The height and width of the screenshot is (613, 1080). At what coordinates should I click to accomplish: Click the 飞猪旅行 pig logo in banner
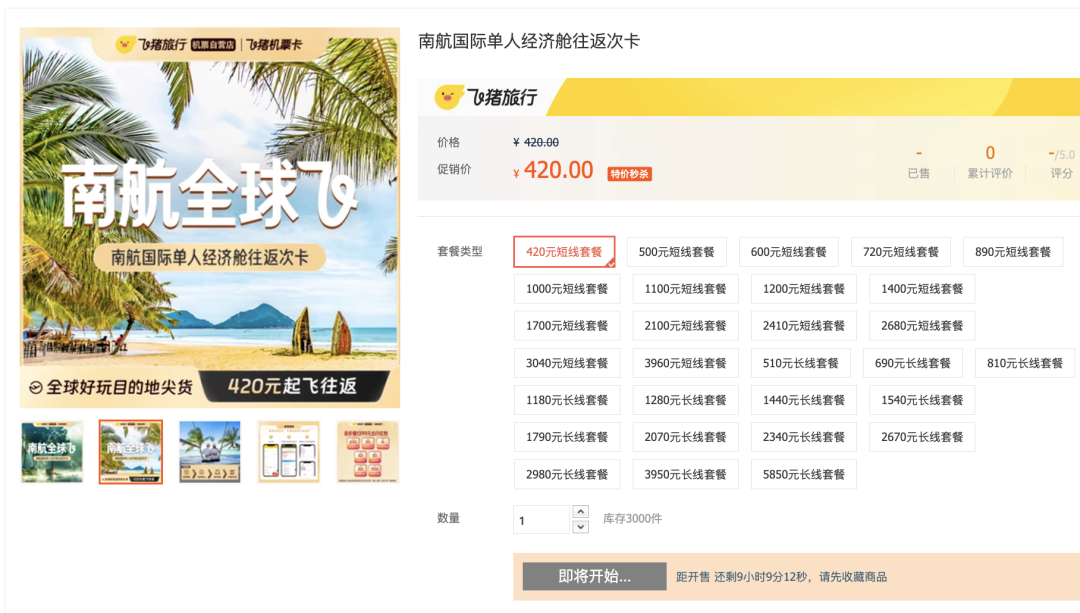coord(448,97)
